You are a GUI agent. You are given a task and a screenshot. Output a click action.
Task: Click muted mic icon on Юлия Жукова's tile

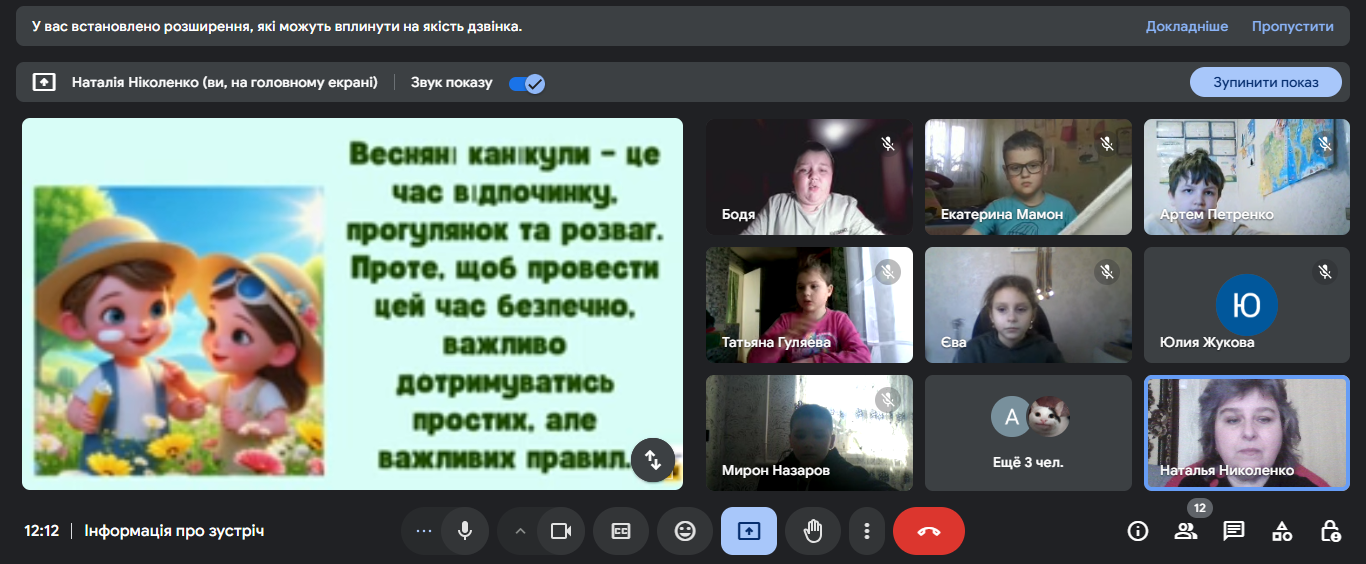(1326, 272)
